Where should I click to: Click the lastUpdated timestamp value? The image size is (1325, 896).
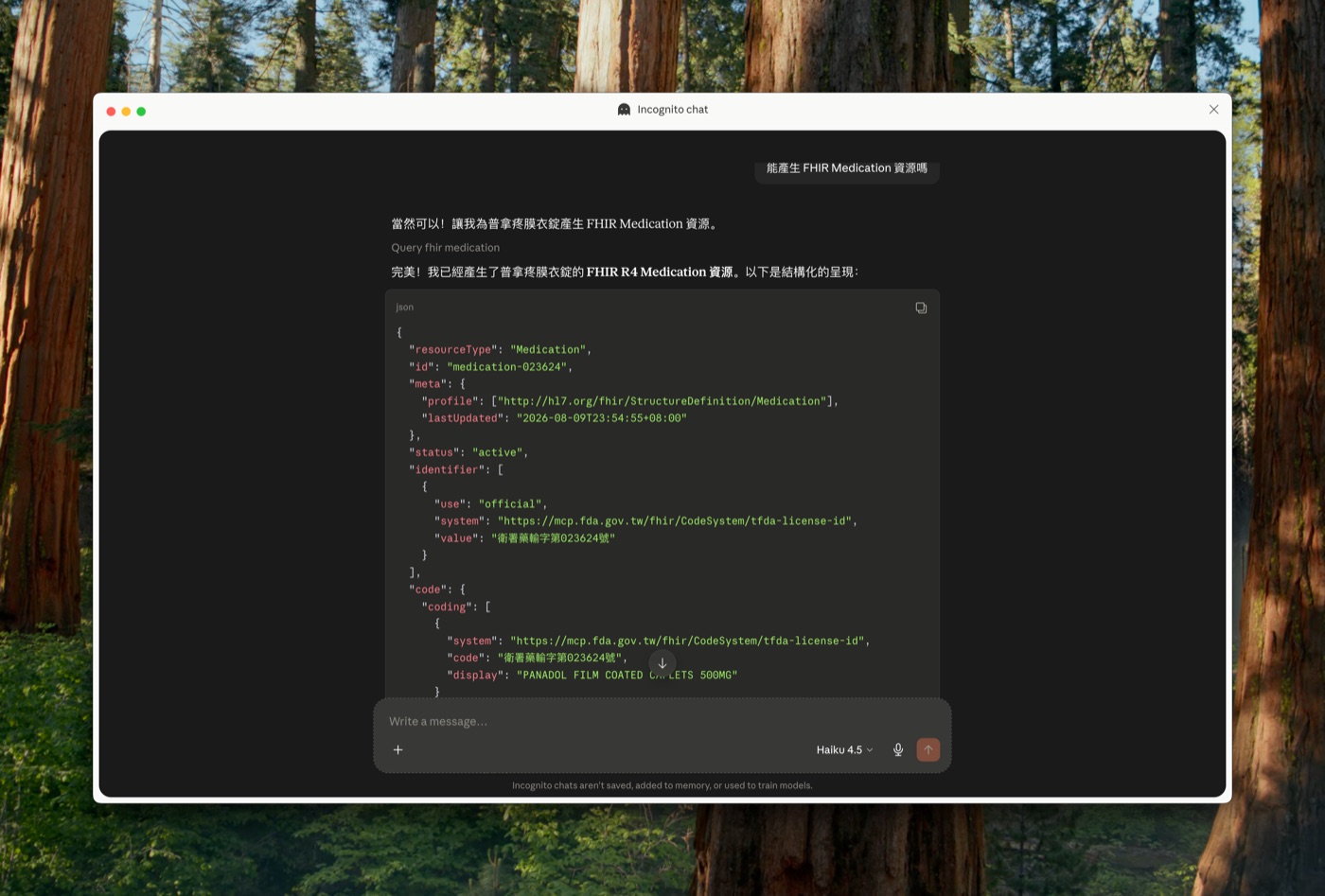[602, 418]
